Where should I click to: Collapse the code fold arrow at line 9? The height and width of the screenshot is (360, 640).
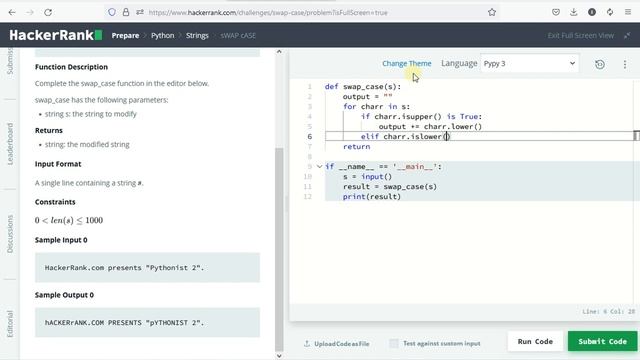319,167
